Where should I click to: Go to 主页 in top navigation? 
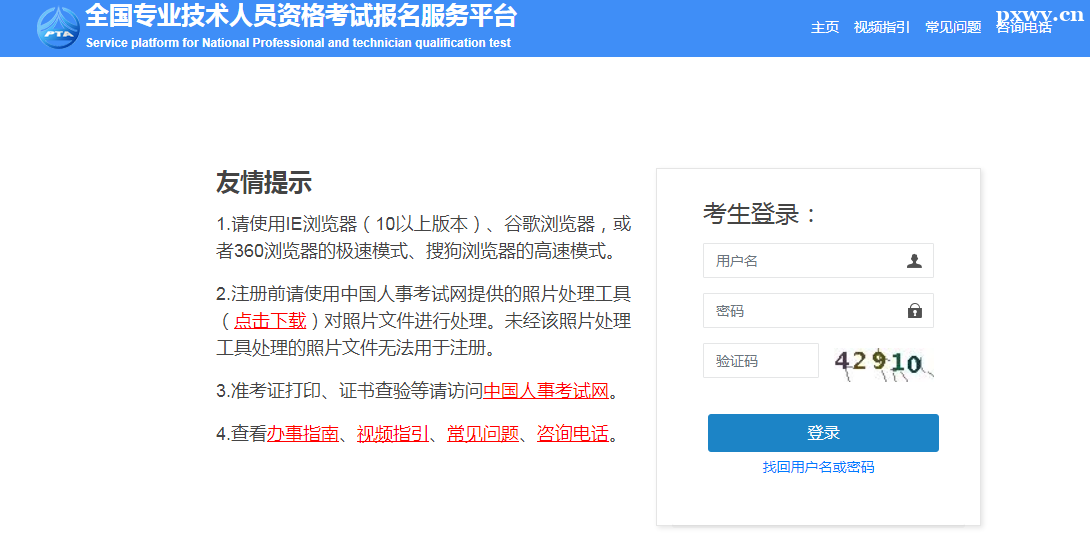tap(824, 27)
